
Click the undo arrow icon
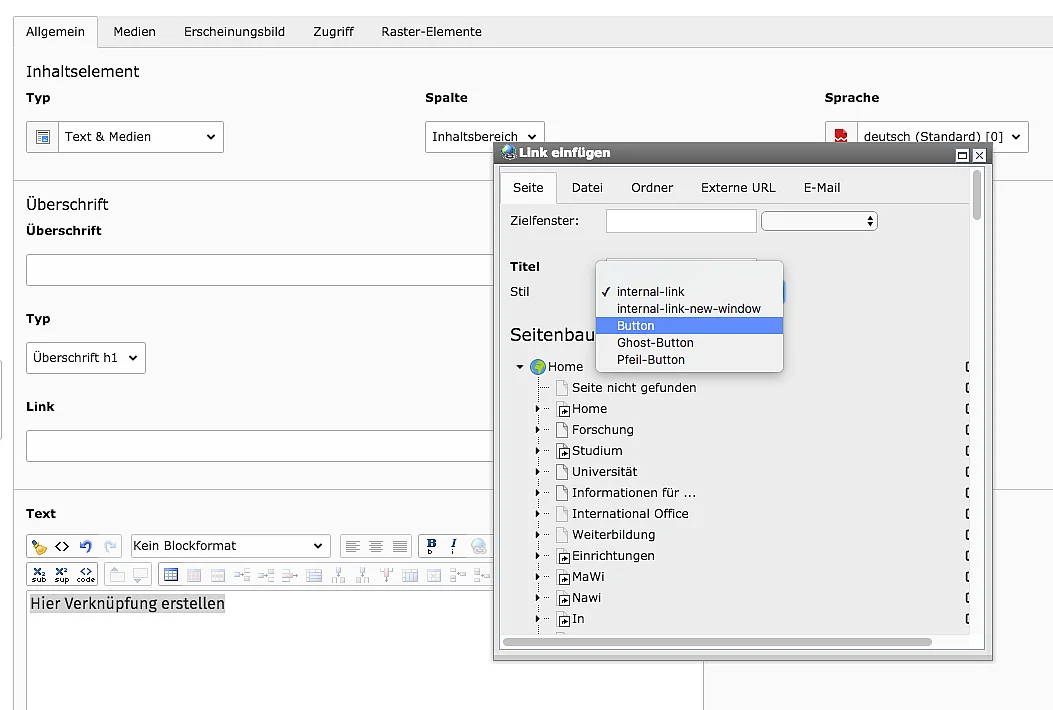(85, 546)
